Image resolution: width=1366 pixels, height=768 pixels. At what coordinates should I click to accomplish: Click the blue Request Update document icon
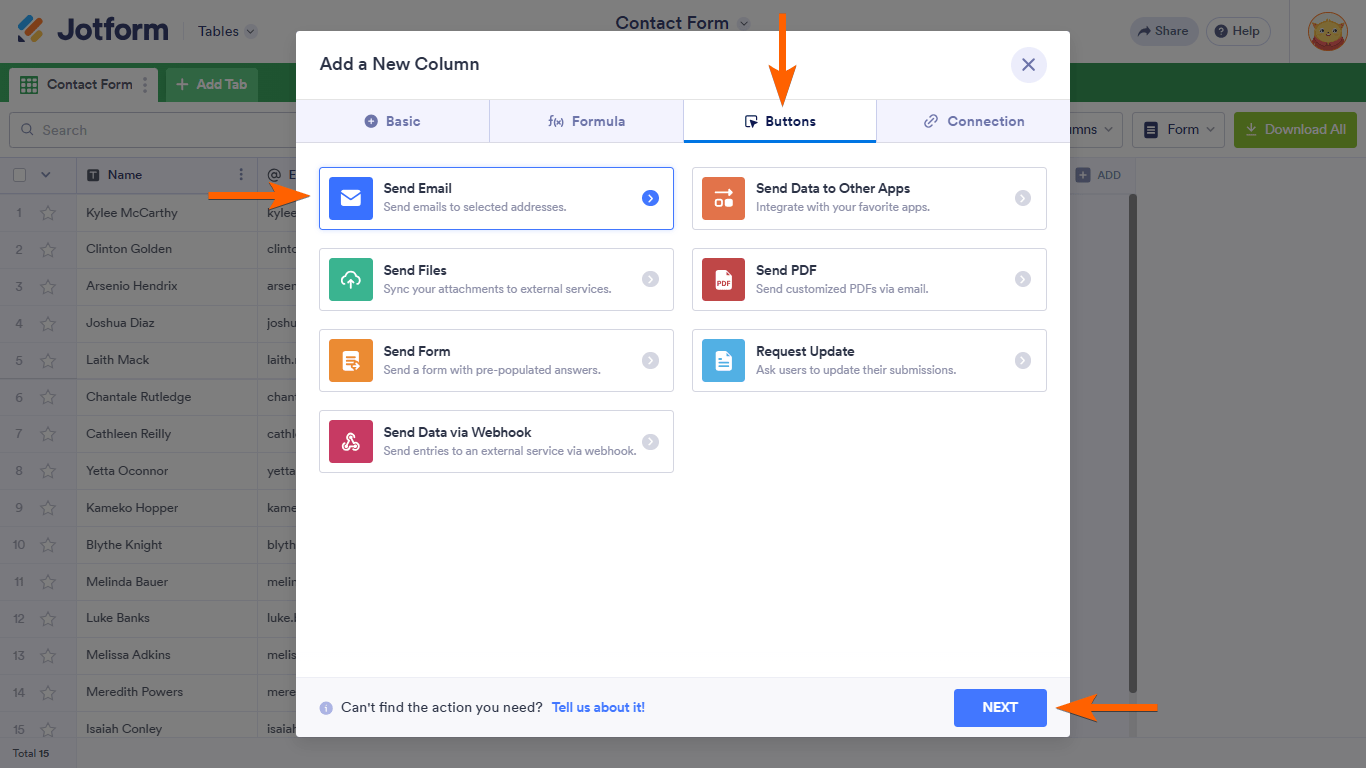click(723, 361)
